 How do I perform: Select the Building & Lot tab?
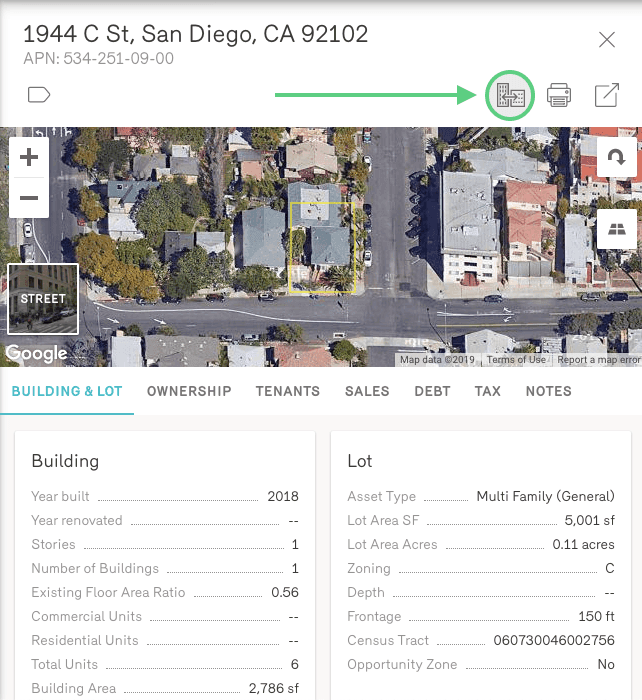(67, 391)
